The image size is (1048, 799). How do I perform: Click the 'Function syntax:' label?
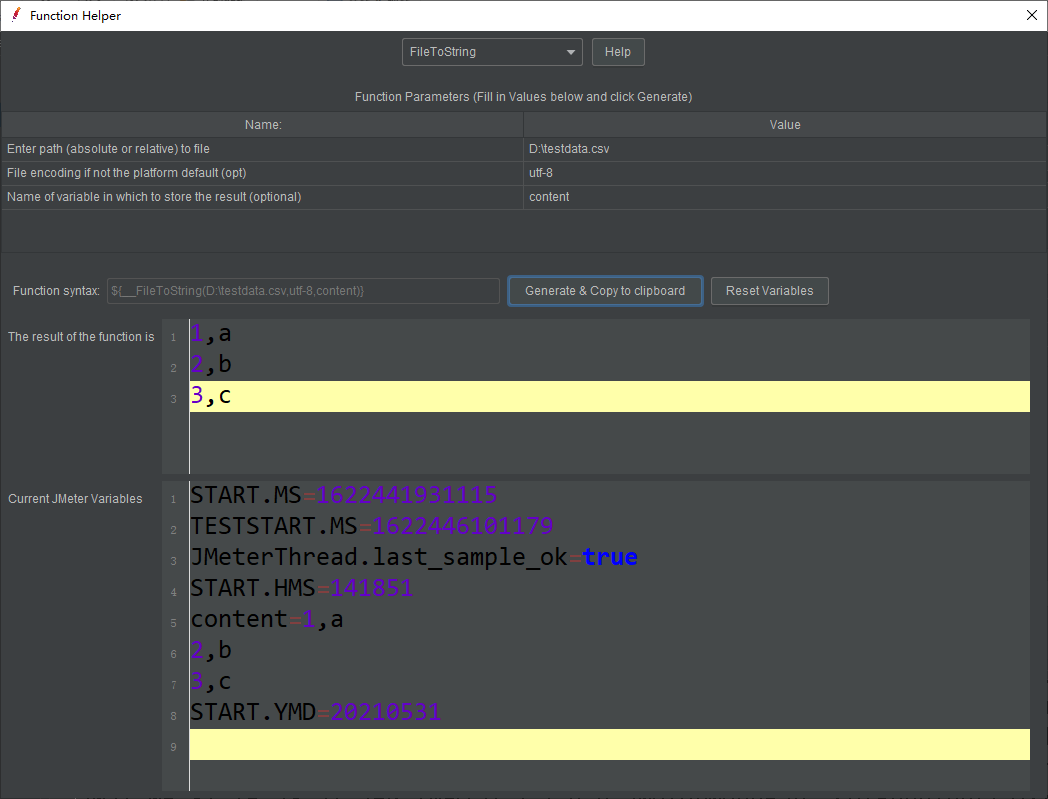pyautogui.click(x=56, y=291)
